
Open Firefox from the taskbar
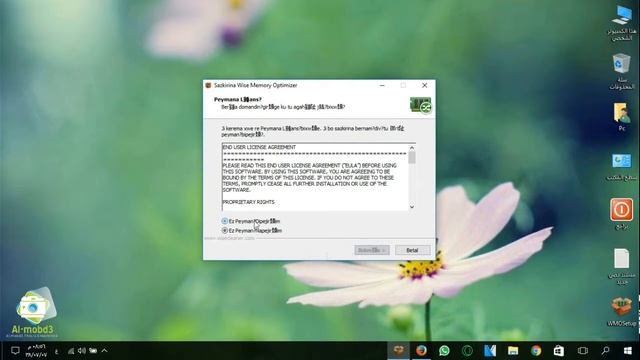pyautogui.click(x=422, y=351)
